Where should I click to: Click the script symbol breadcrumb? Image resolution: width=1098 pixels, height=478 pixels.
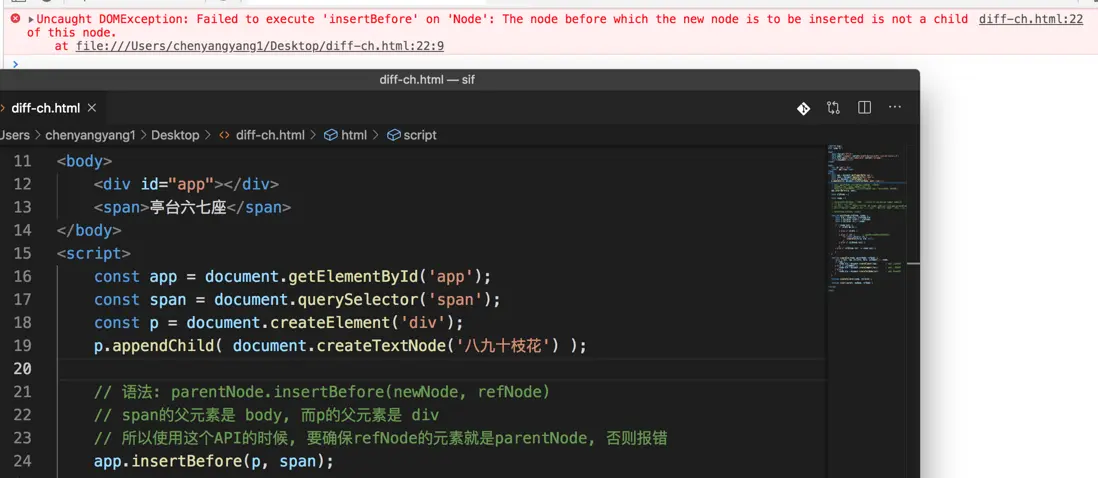point(420,135)
